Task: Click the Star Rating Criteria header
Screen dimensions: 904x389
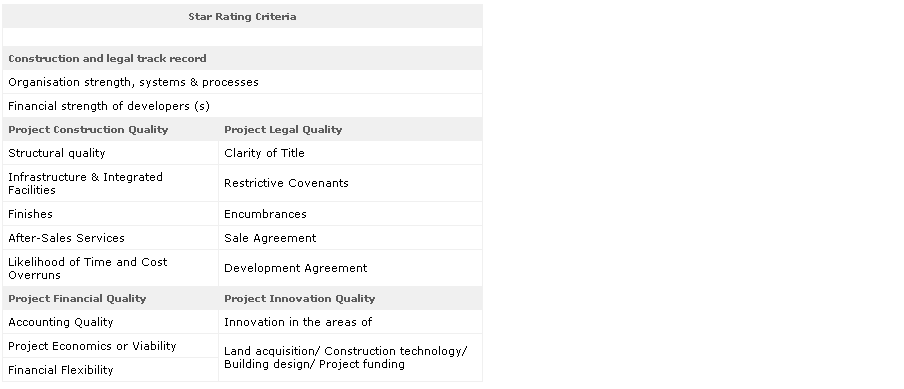Action: [242, 16]
